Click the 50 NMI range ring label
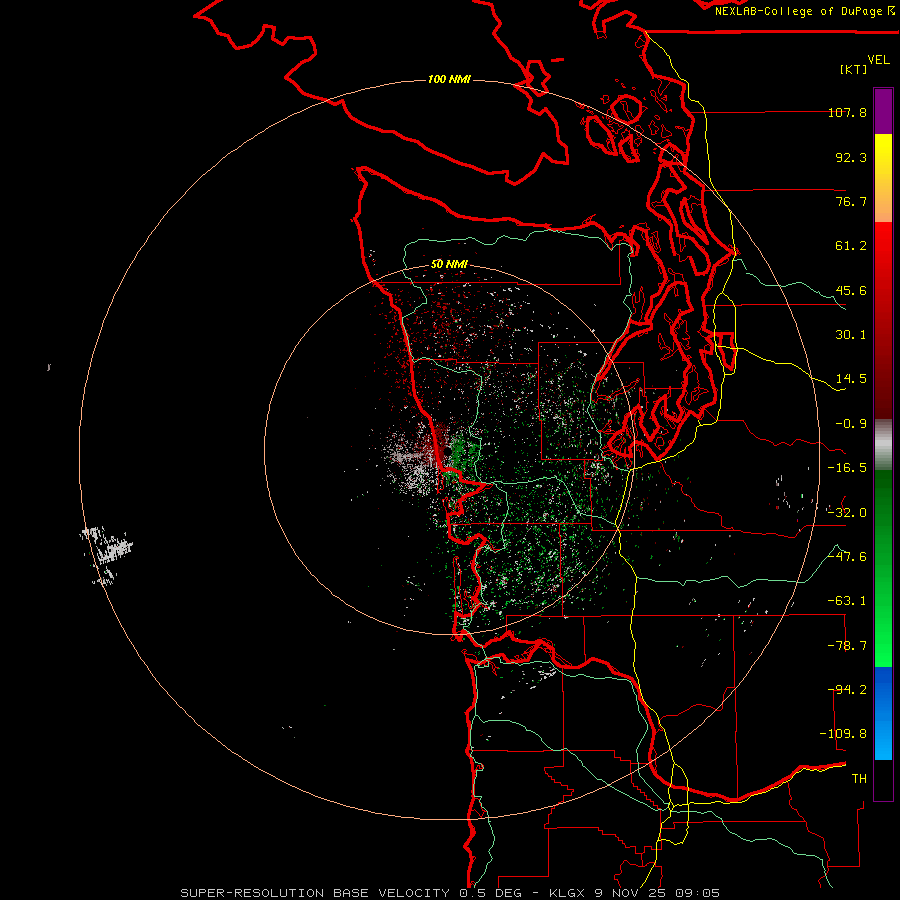The image size is (900, 900). [x=449, y=264]
